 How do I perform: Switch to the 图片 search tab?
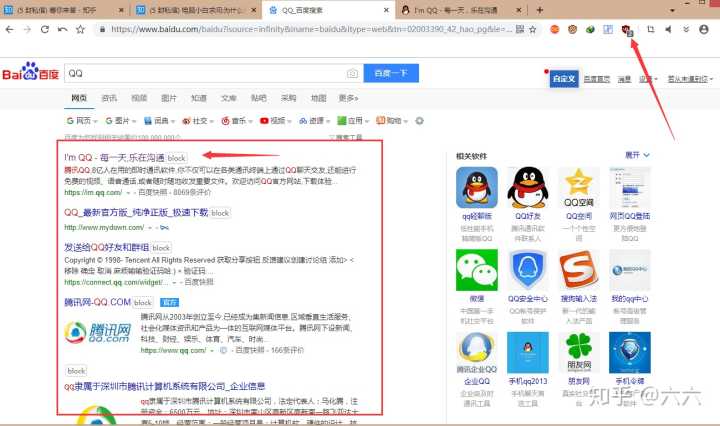tap(169, 98)
